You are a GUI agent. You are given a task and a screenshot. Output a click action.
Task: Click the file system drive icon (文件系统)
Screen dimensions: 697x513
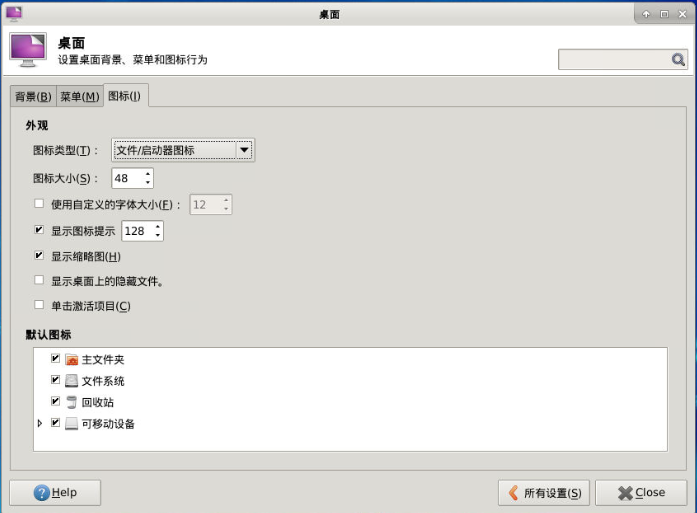click(71, 381)
